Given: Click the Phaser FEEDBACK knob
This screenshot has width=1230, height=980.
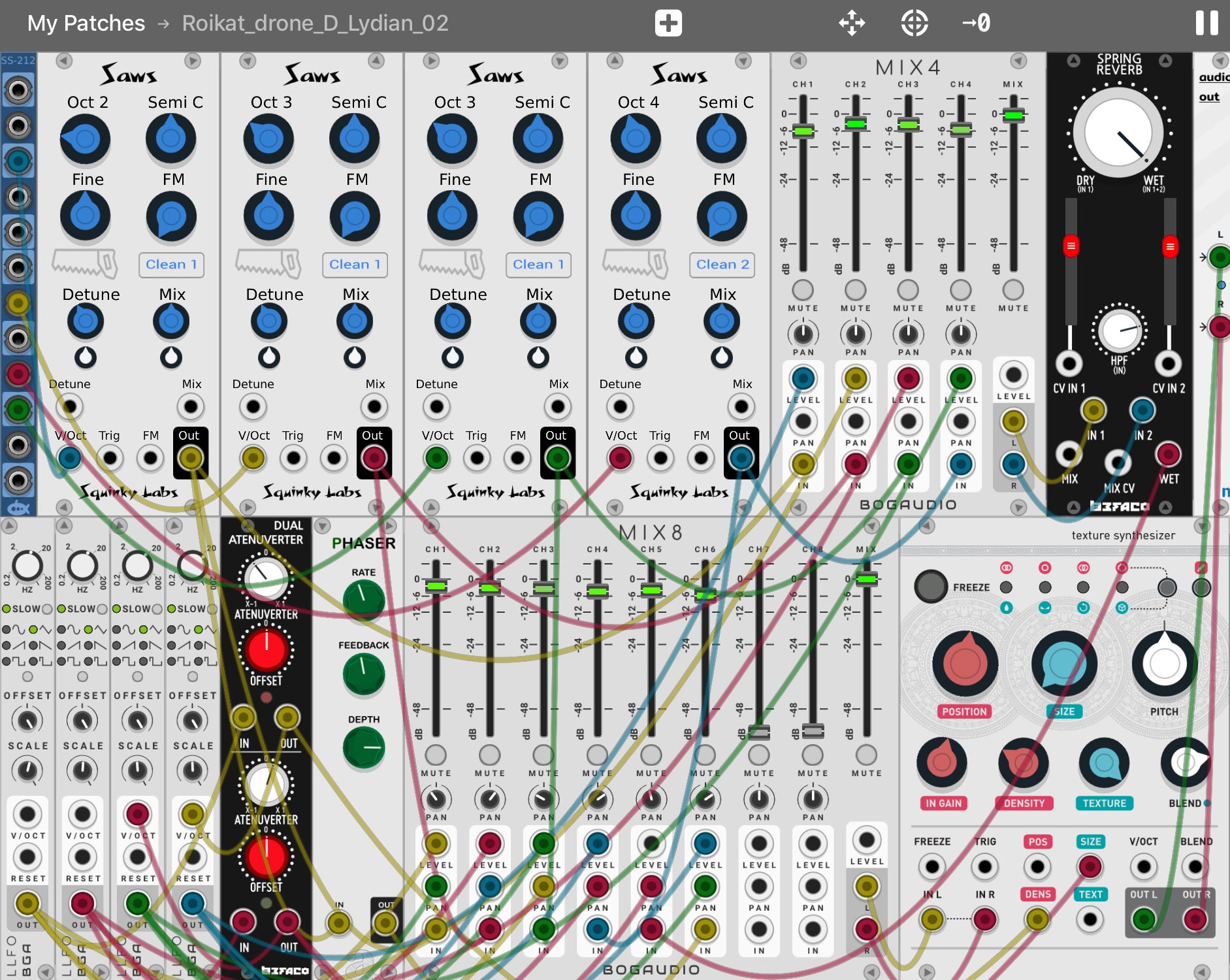Looking at the screenshot, I should (363, 674).
